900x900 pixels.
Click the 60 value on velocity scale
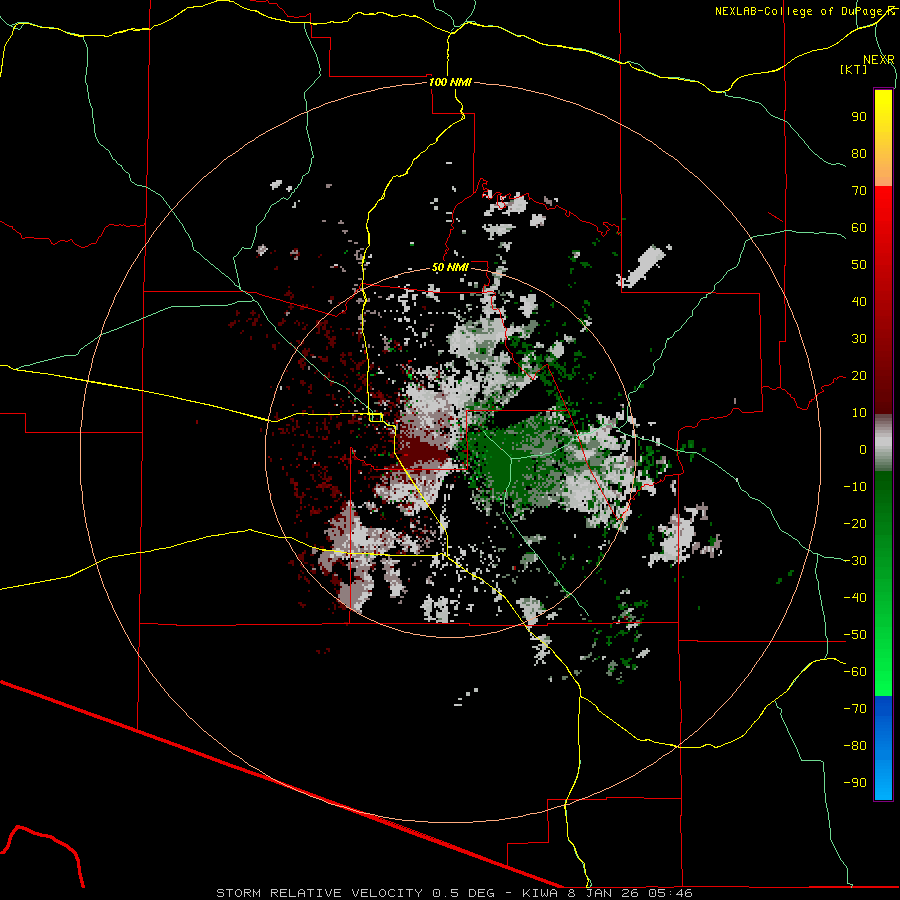859,228
